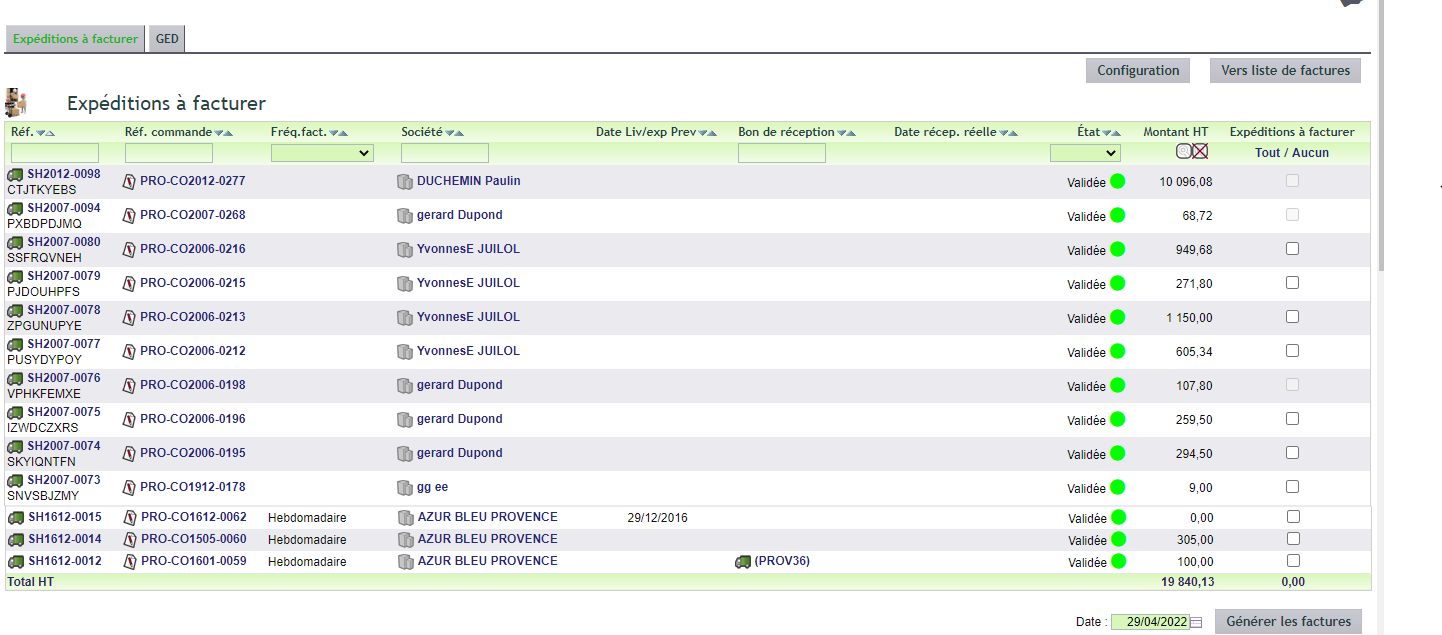Check the invoice checkbox for SH2007-0080

[1292, 249]
